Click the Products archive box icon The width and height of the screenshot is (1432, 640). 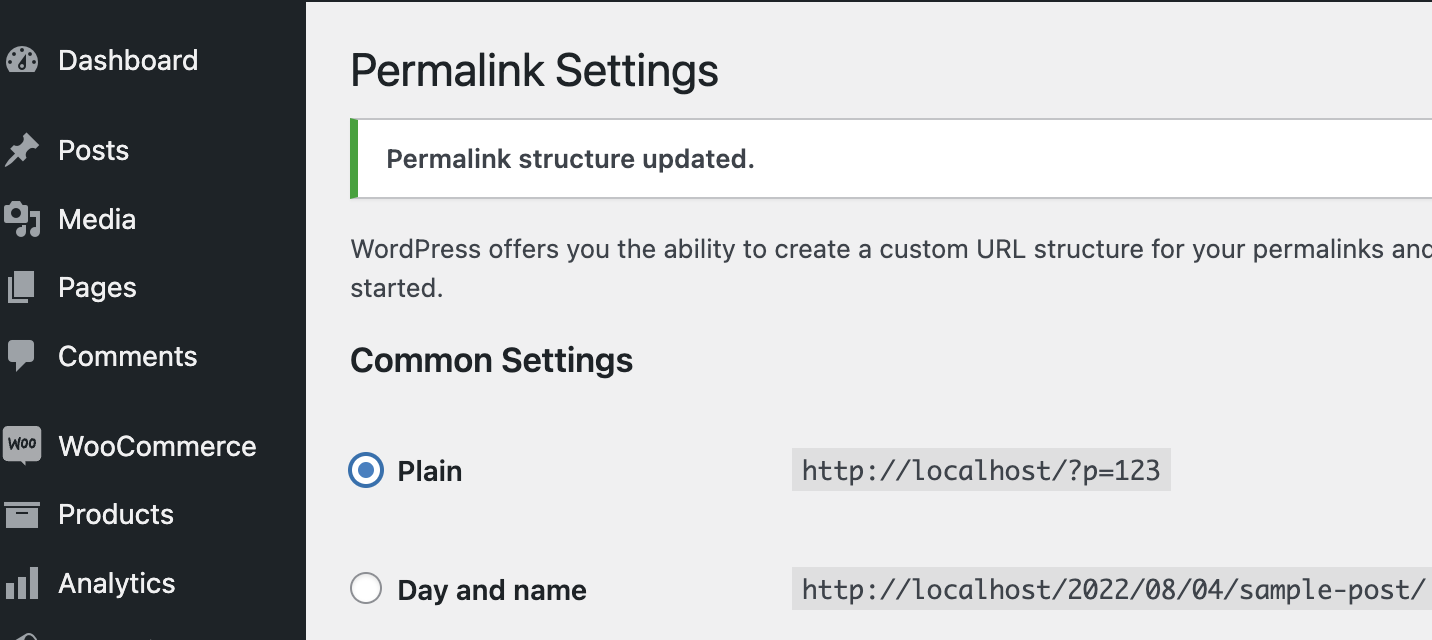click(22, 515)
